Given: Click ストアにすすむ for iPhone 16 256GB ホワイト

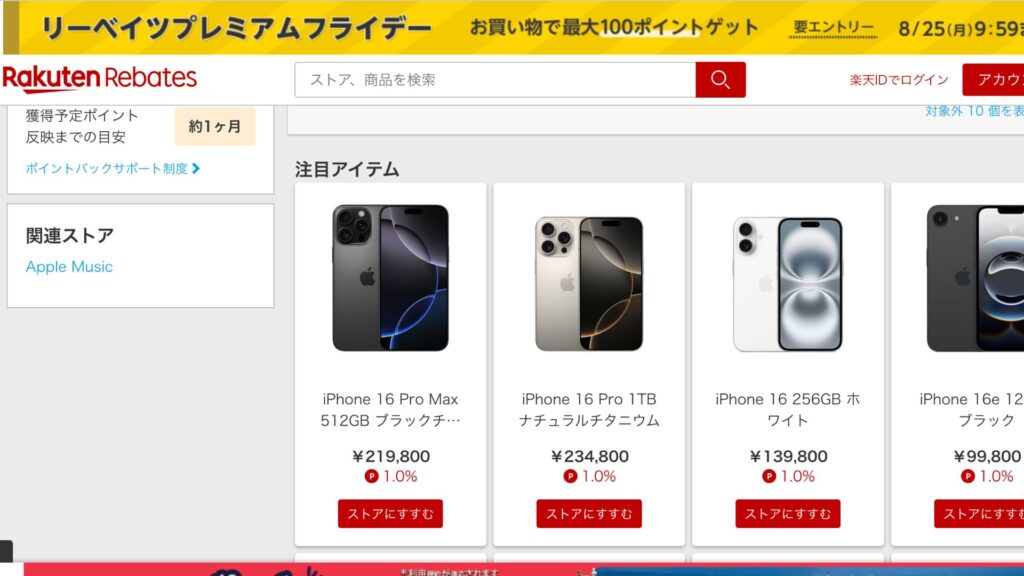Looking at the screenshot, I should click(x=788, y=513).
